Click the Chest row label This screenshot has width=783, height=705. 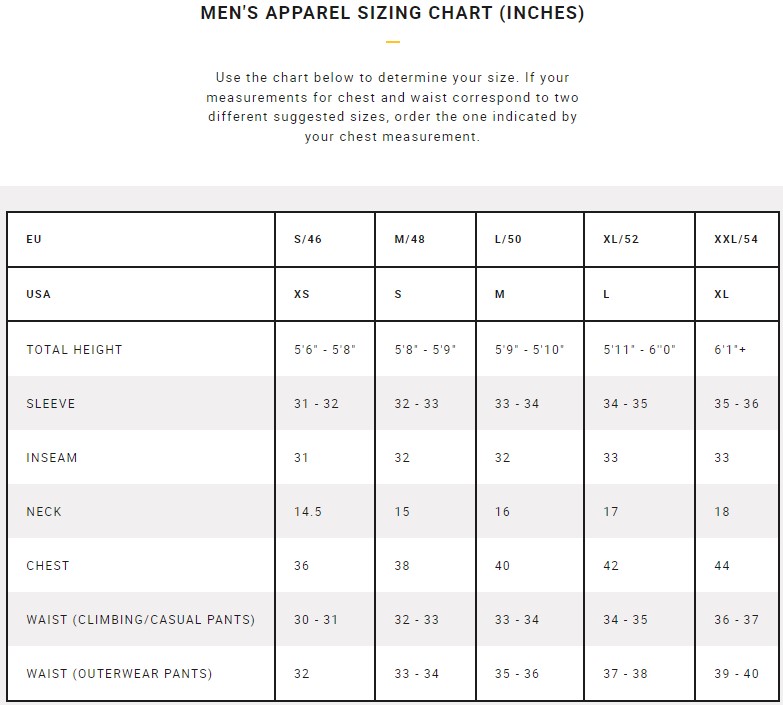[47, 566]
